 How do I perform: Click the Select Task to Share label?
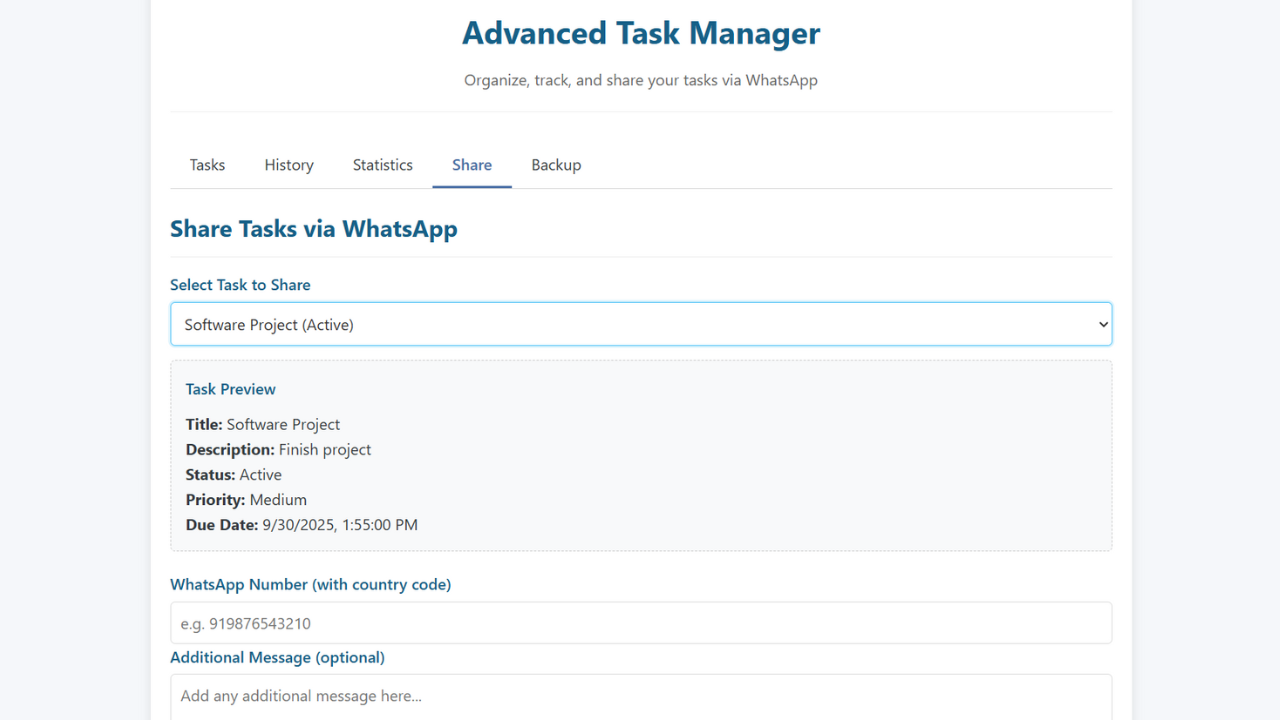(240, 285)
